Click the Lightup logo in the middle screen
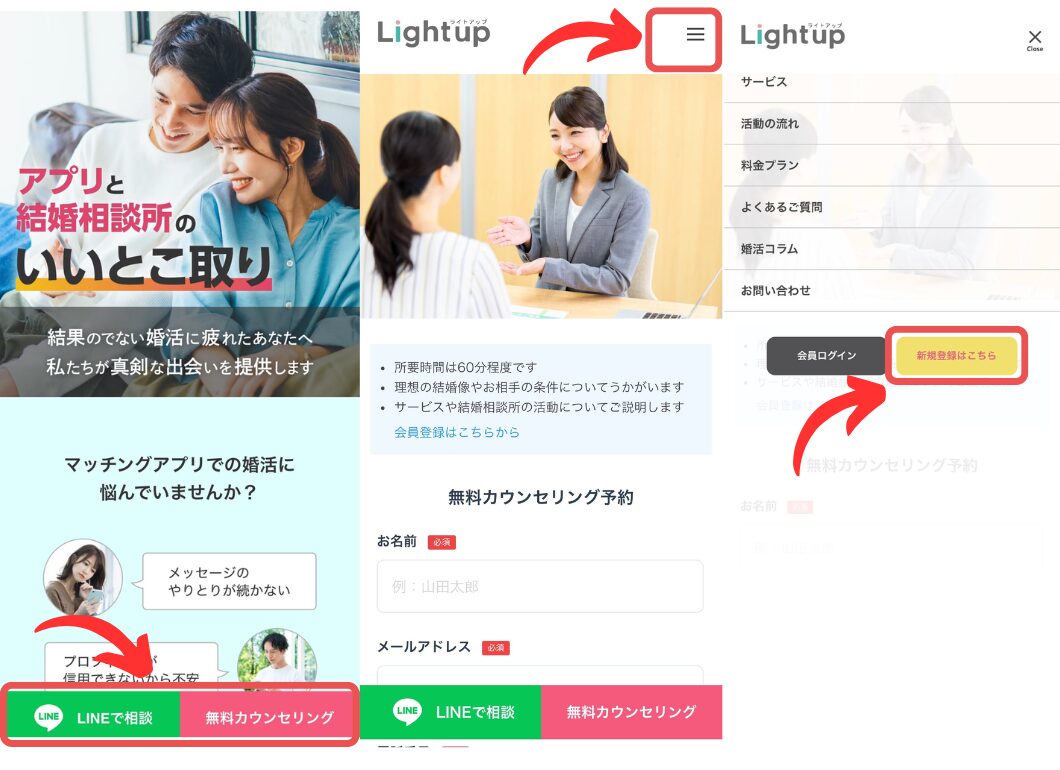The width and height of the screenshot is (1060, 770). (433, 32)
